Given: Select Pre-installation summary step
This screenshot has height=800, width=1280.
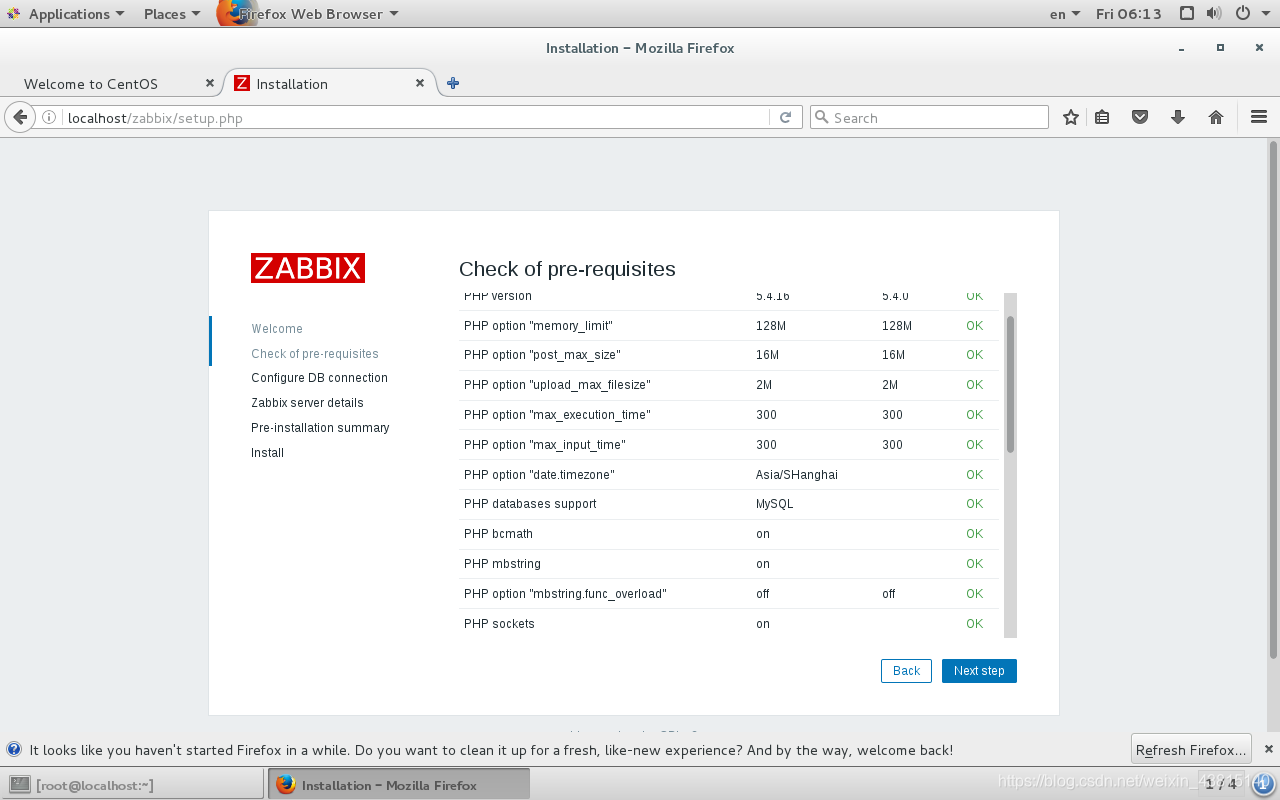Looking at the screenshot, I should (x=320, y=427).
